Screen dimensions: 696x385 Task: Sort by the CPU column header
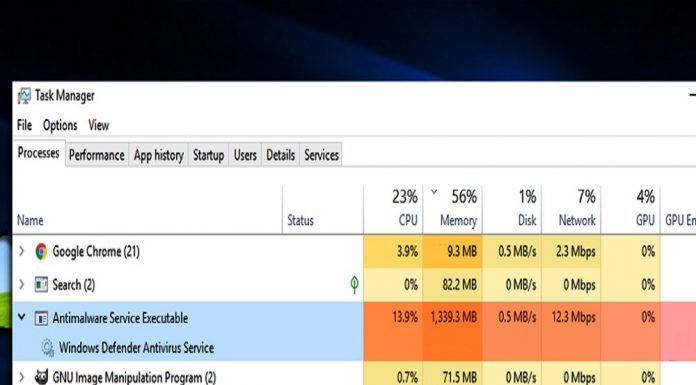click(393, 209)
